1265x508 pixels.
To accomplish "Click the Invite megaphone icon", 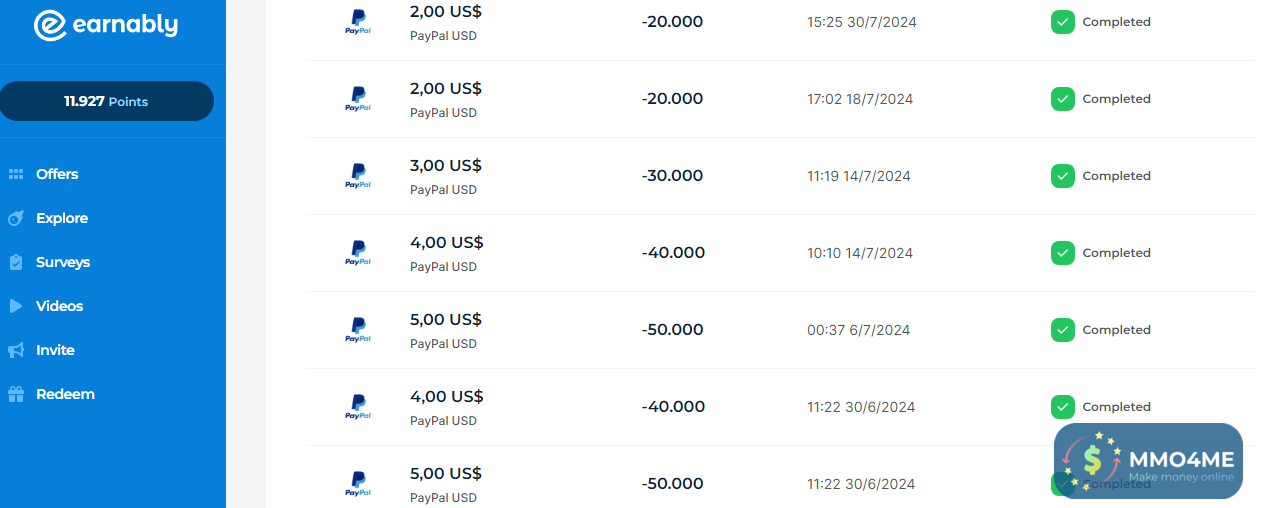I will (x=16, y=350).
